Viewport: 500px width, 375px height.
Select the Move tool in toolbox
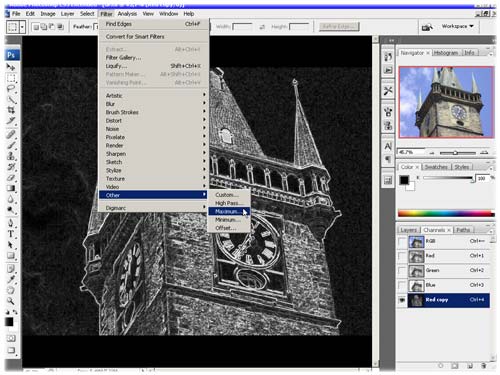[11, 67]
